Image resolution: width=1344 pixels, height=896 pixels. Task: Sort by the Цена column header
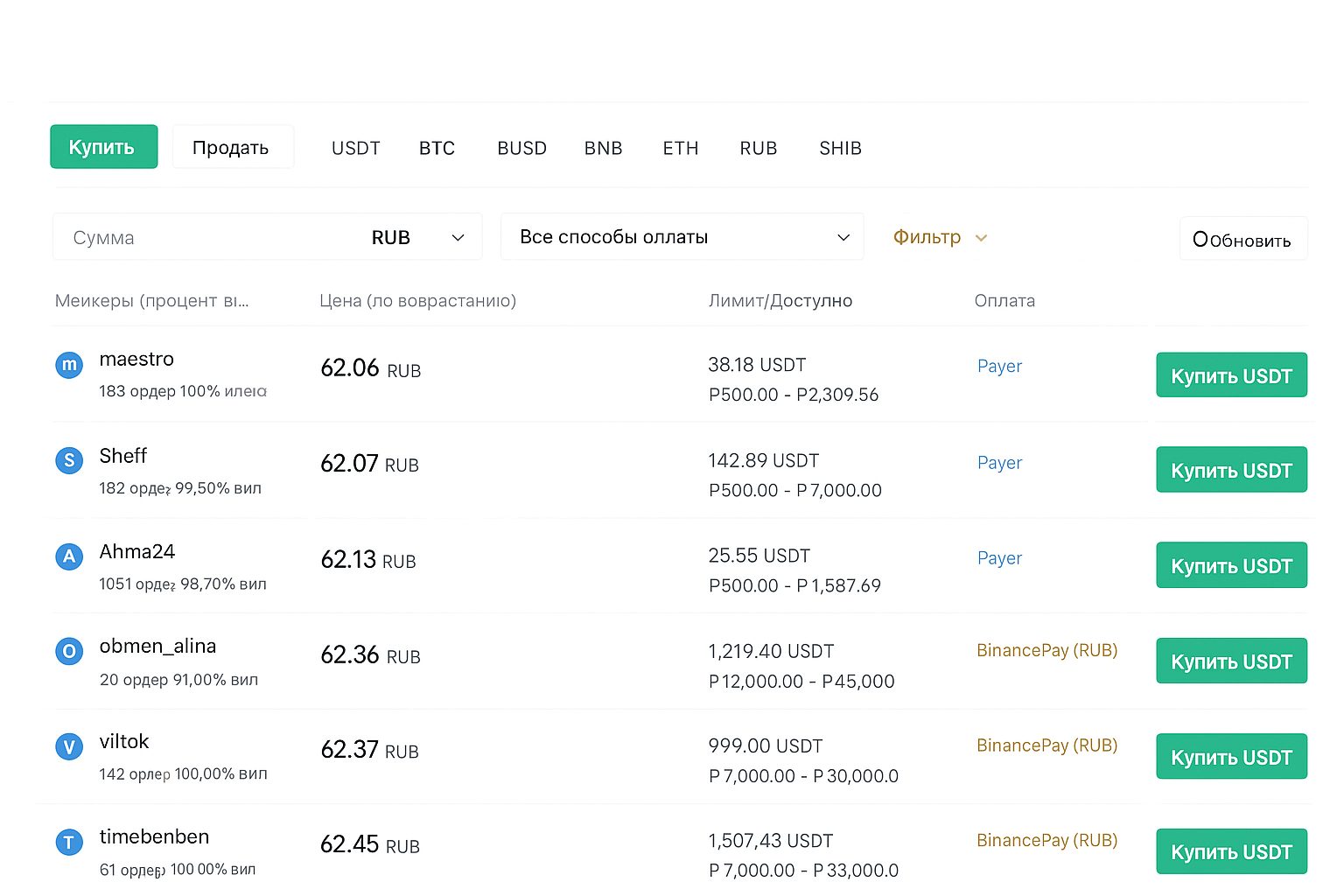coord(417,301)
